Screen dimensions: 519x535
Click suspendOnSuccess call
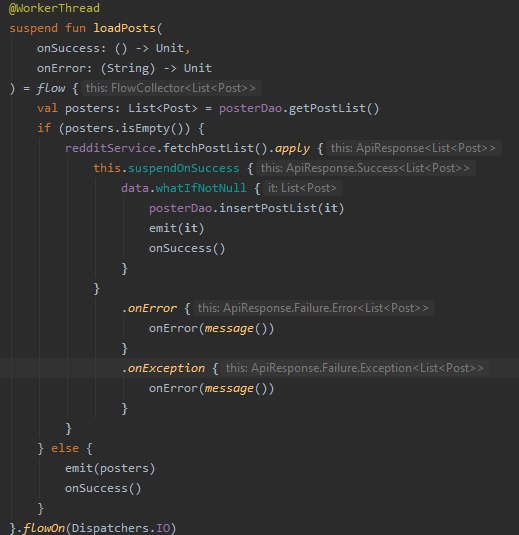(x=184, y=168)
